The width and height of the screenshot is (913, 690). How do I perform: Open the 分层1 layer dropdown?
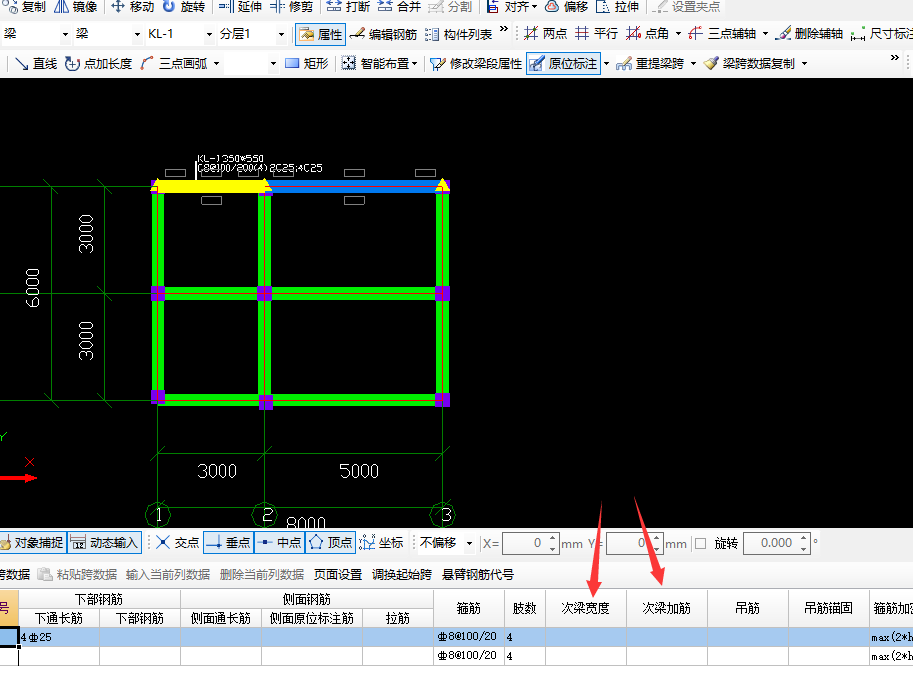point(281,34)
